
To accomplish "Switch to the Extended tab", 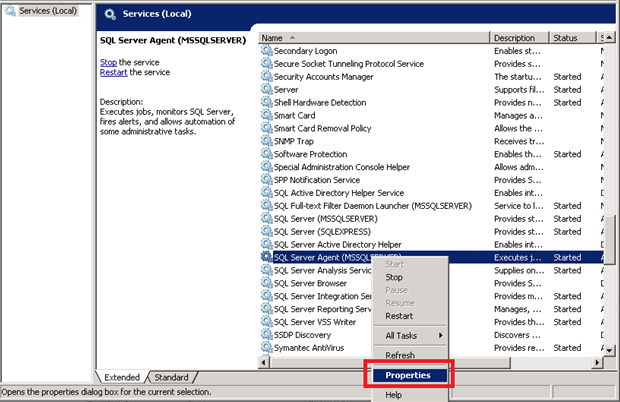I will coord(122,377).
